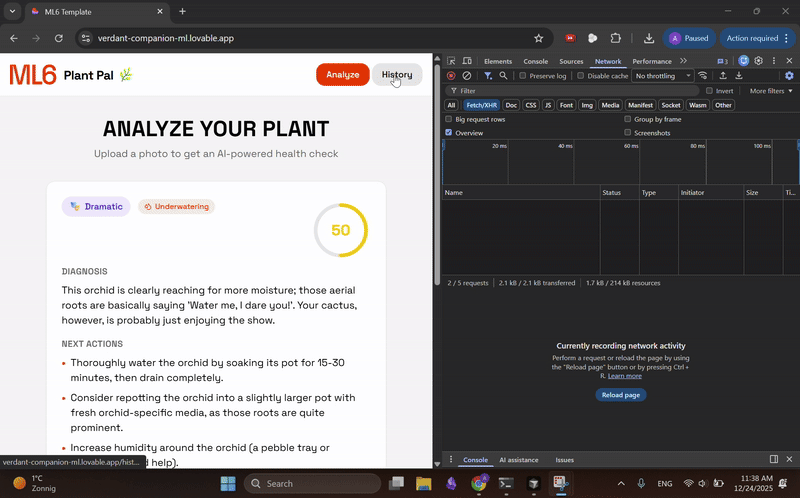This screenshot has height=498, width=800.
Task: Toggle the network filter funnel icon
Action: point(488,76)
